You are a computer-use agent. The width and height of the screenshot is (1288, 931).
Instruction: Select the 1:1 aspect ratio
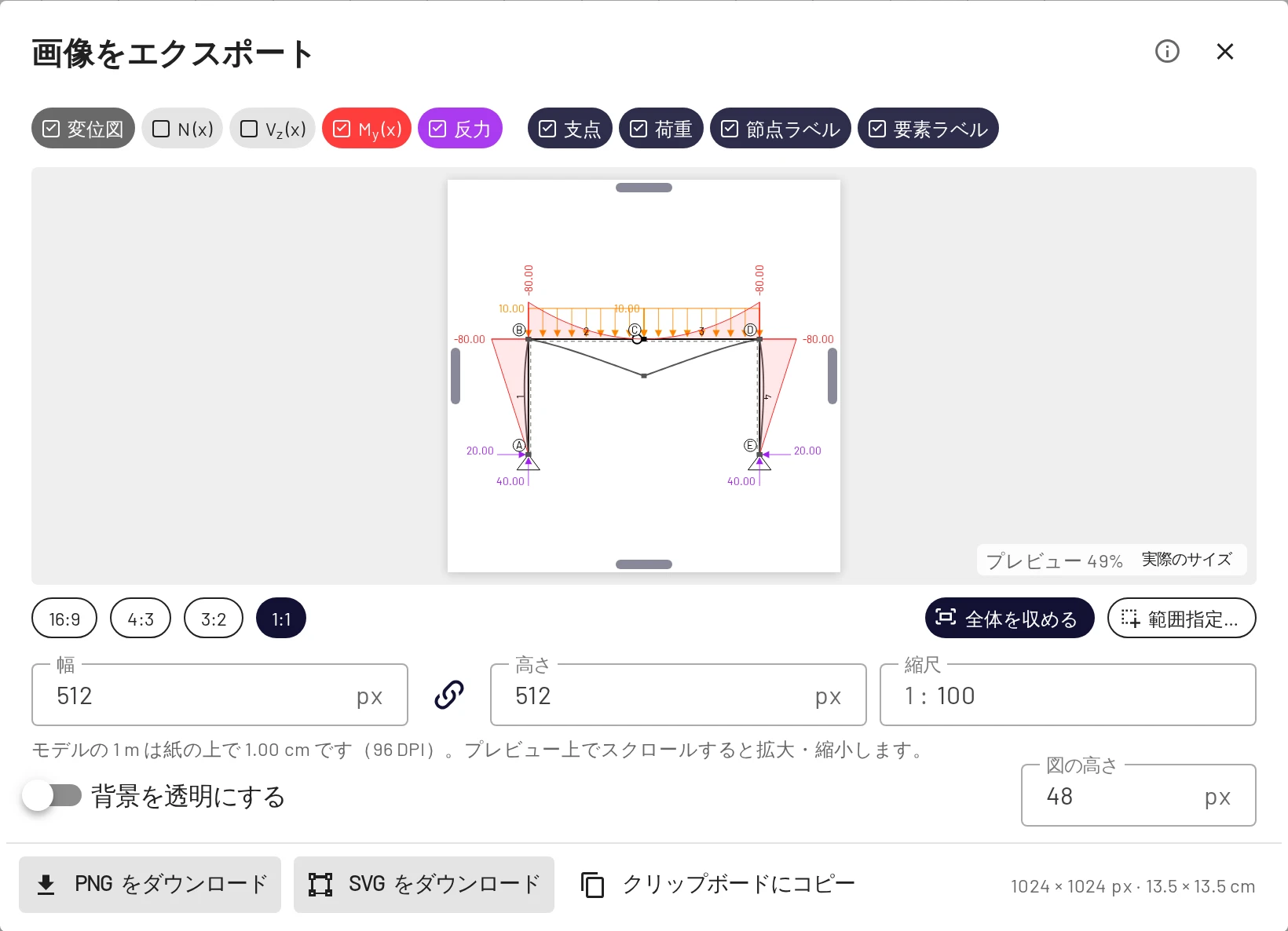click(281, 619)
